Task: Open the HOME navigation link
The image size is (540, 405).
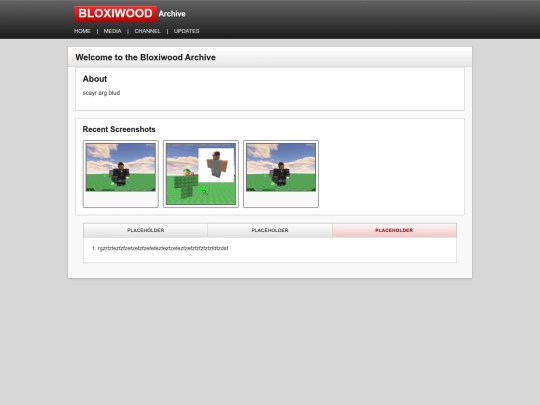Action: pos(82,31)
